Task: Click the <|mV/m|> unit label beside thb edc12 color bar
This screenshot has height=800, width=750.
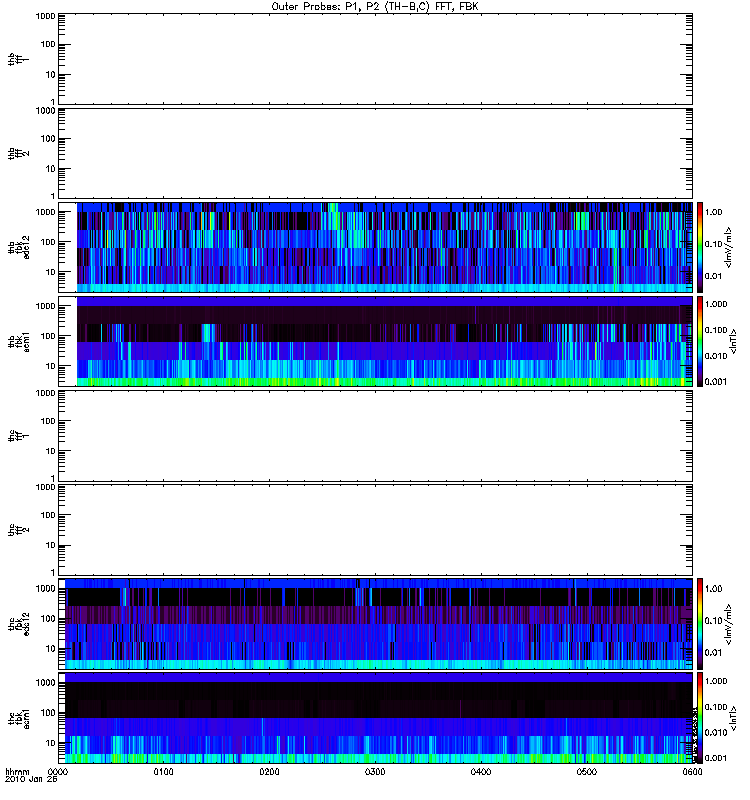Action: click(x=729, y=247)
